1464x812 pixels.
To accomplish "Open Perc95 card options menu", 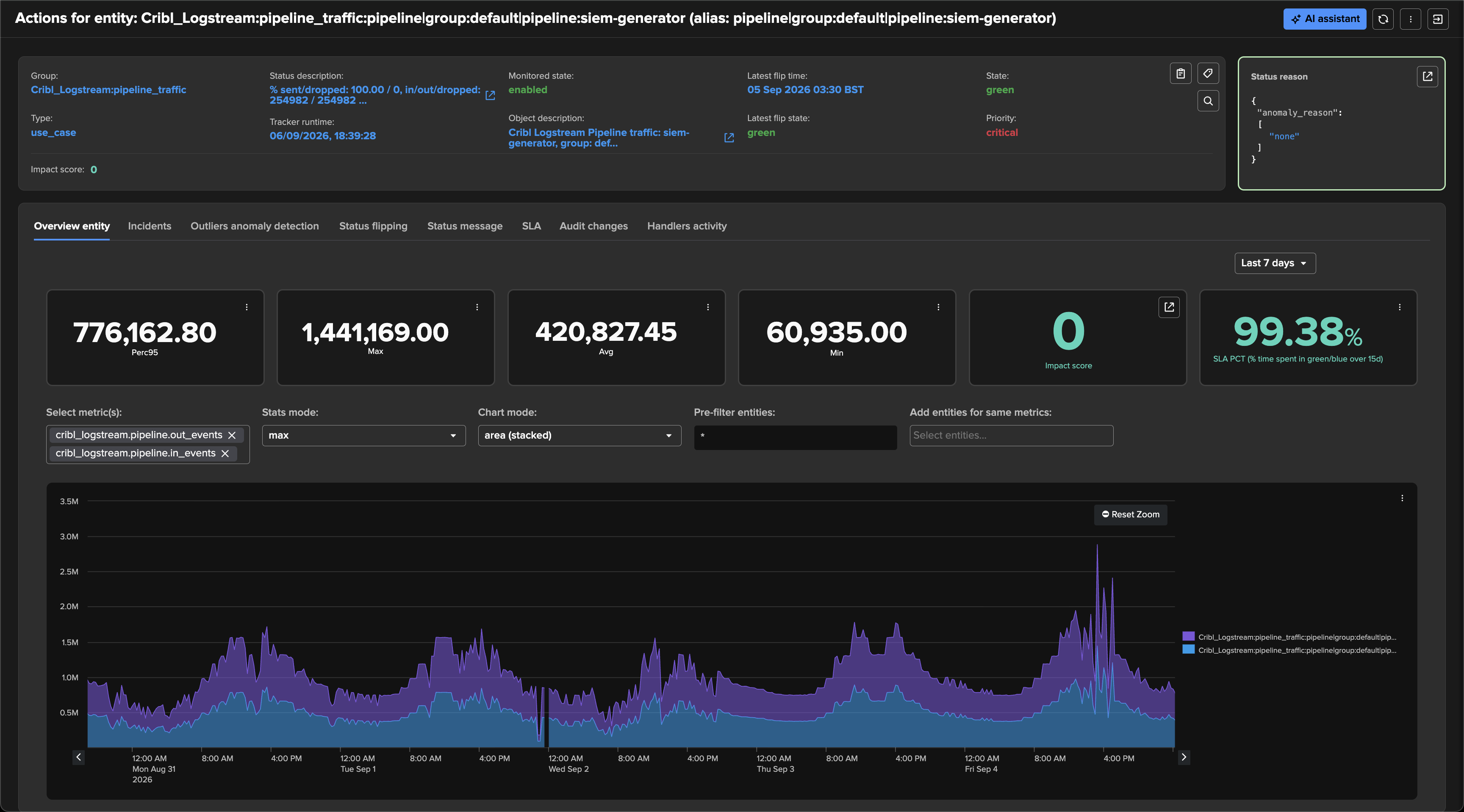I will 247,307.
